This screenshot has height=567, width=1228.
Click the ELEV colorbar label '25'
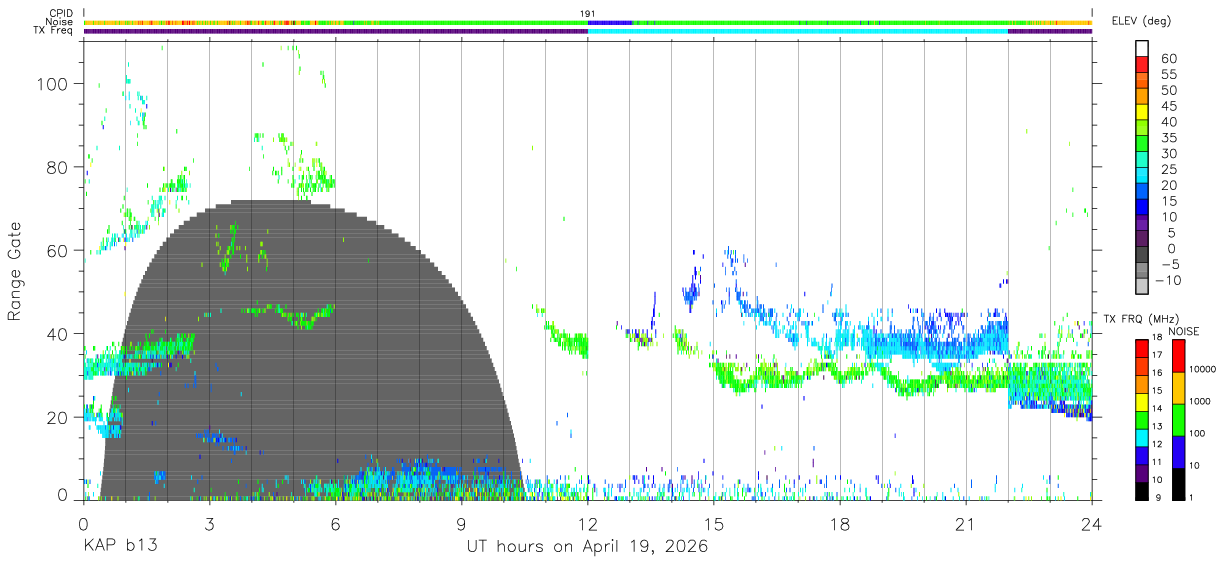(x=1169, y=169)
